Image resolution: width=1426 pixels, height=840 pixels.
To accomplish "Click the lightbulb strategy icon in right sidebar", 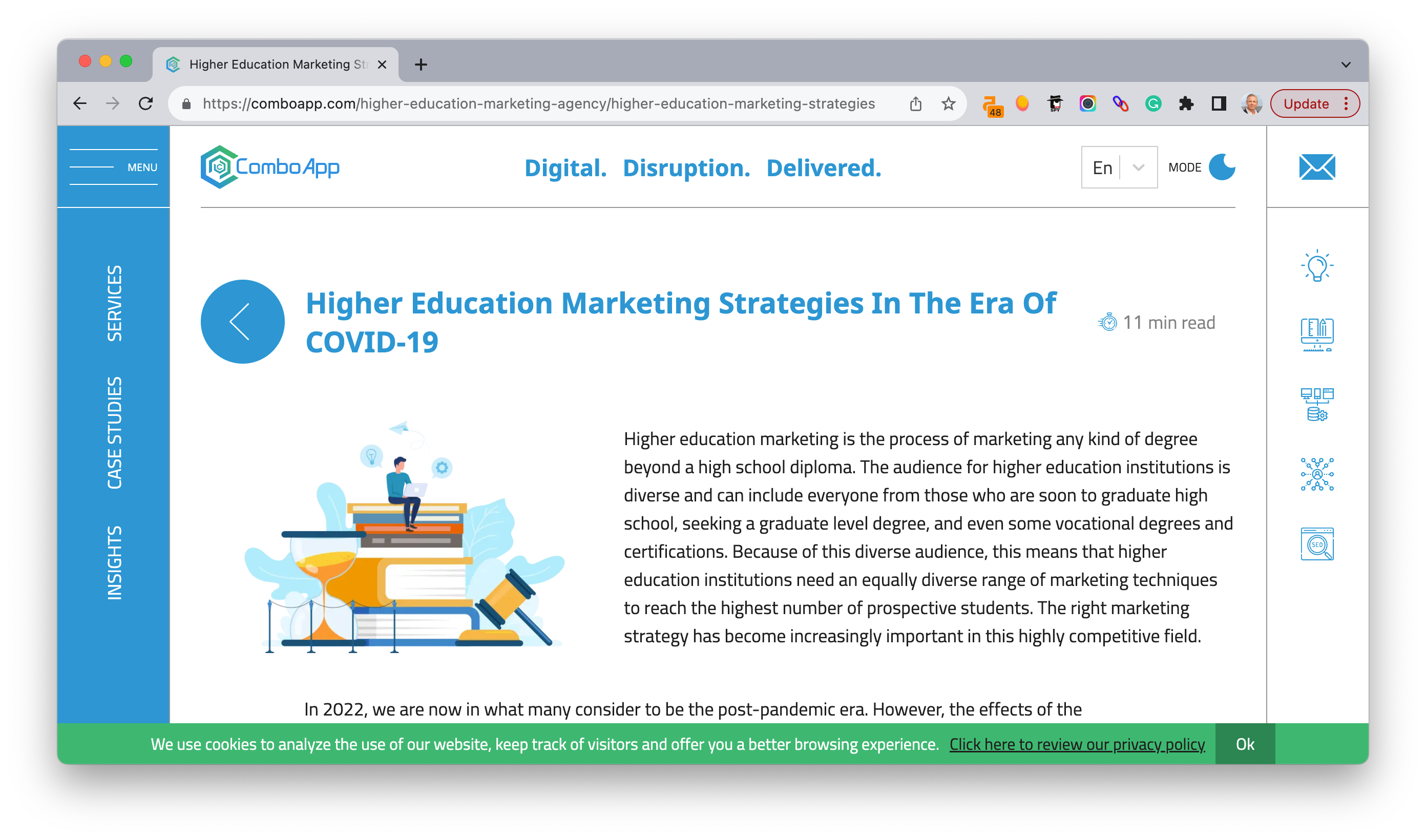I will pos(1318,264).
